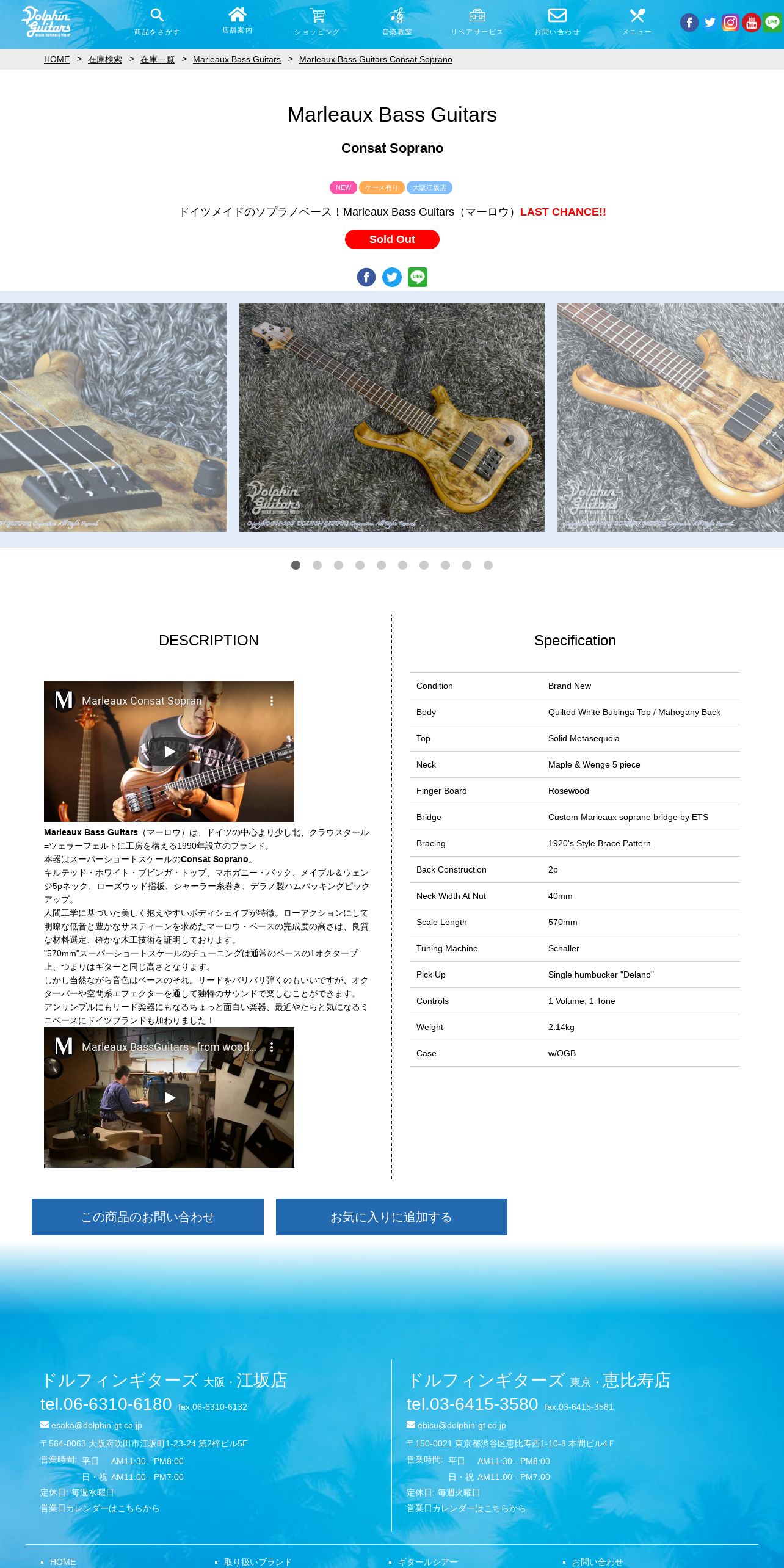
Task: Visit Facebook via header icon
Action: (x=689, y=23)
